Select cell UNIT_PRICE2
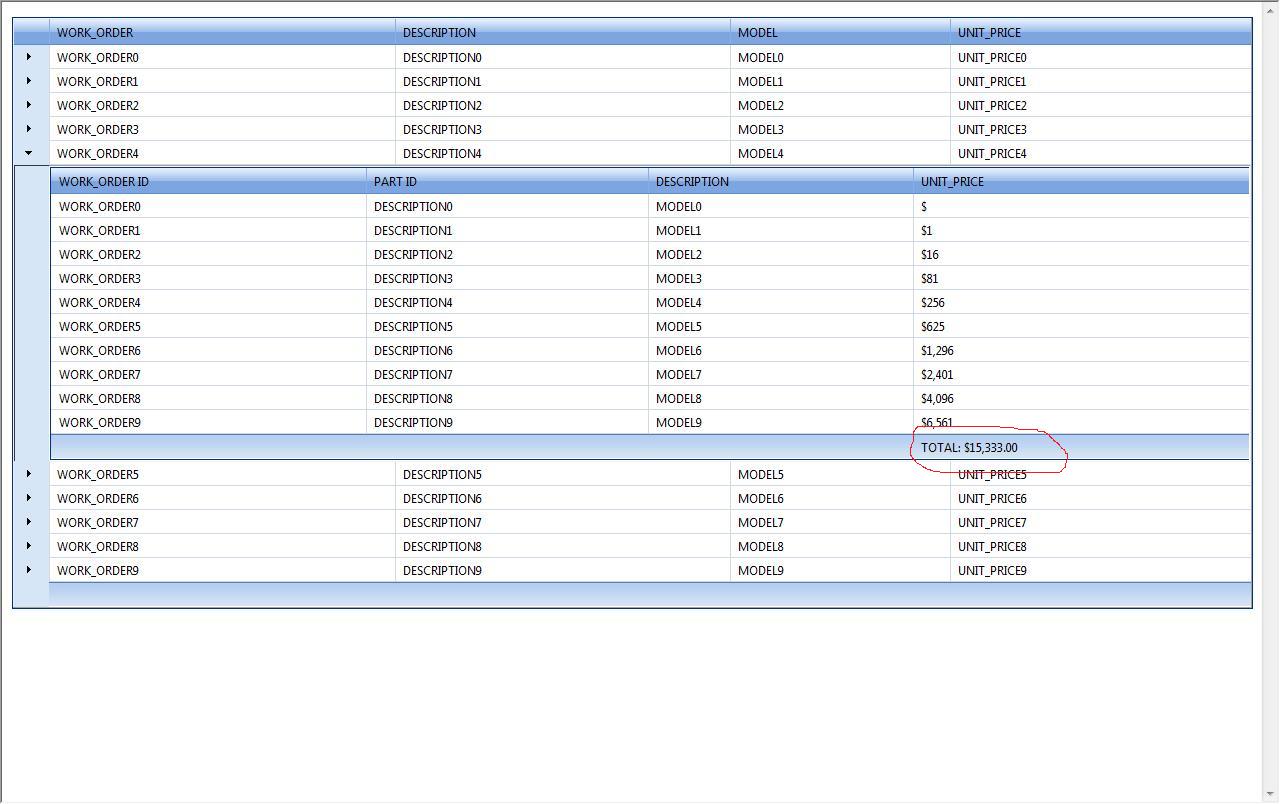Image resolution: width=1280 pixels, height=804 pixels. coord(1101,105)
